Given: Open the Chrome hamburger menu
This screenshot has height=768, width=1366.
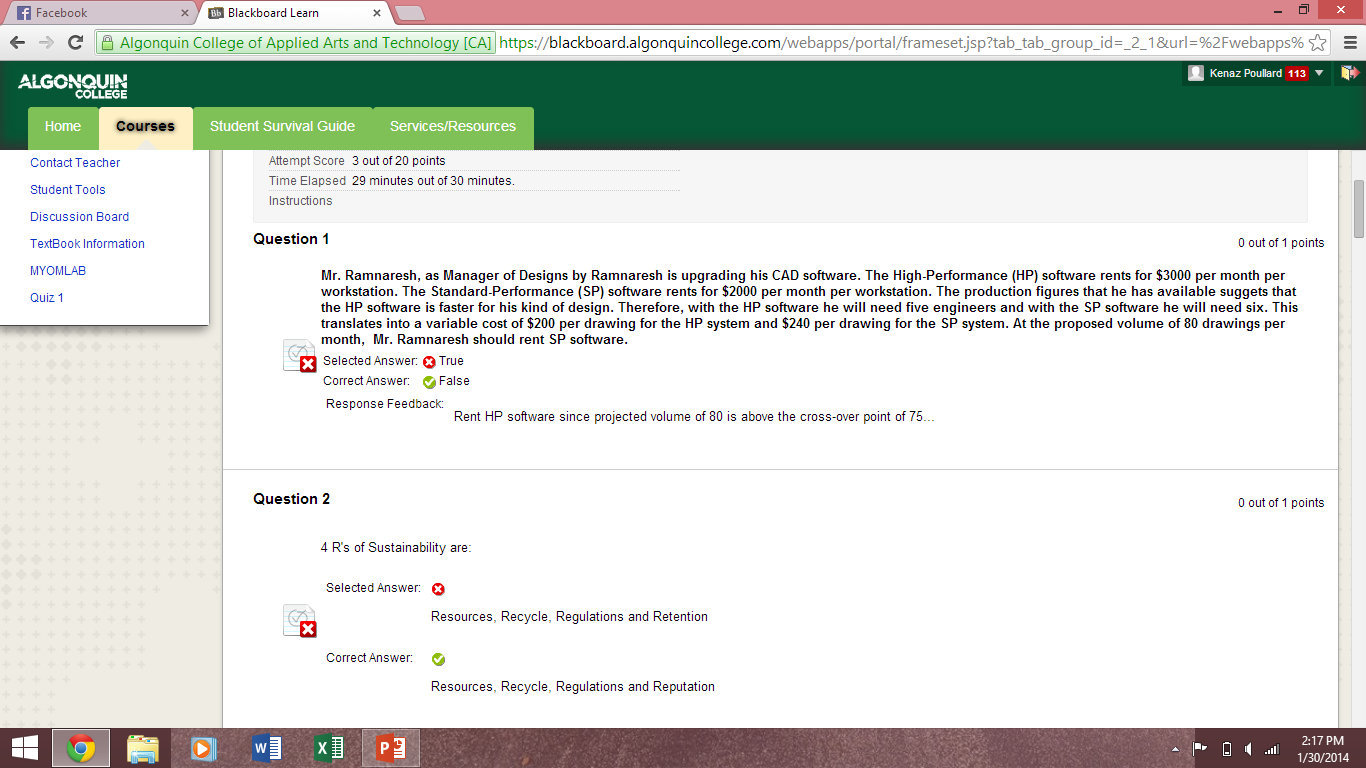Looking at the screenshot, I should pos(1349,43).
